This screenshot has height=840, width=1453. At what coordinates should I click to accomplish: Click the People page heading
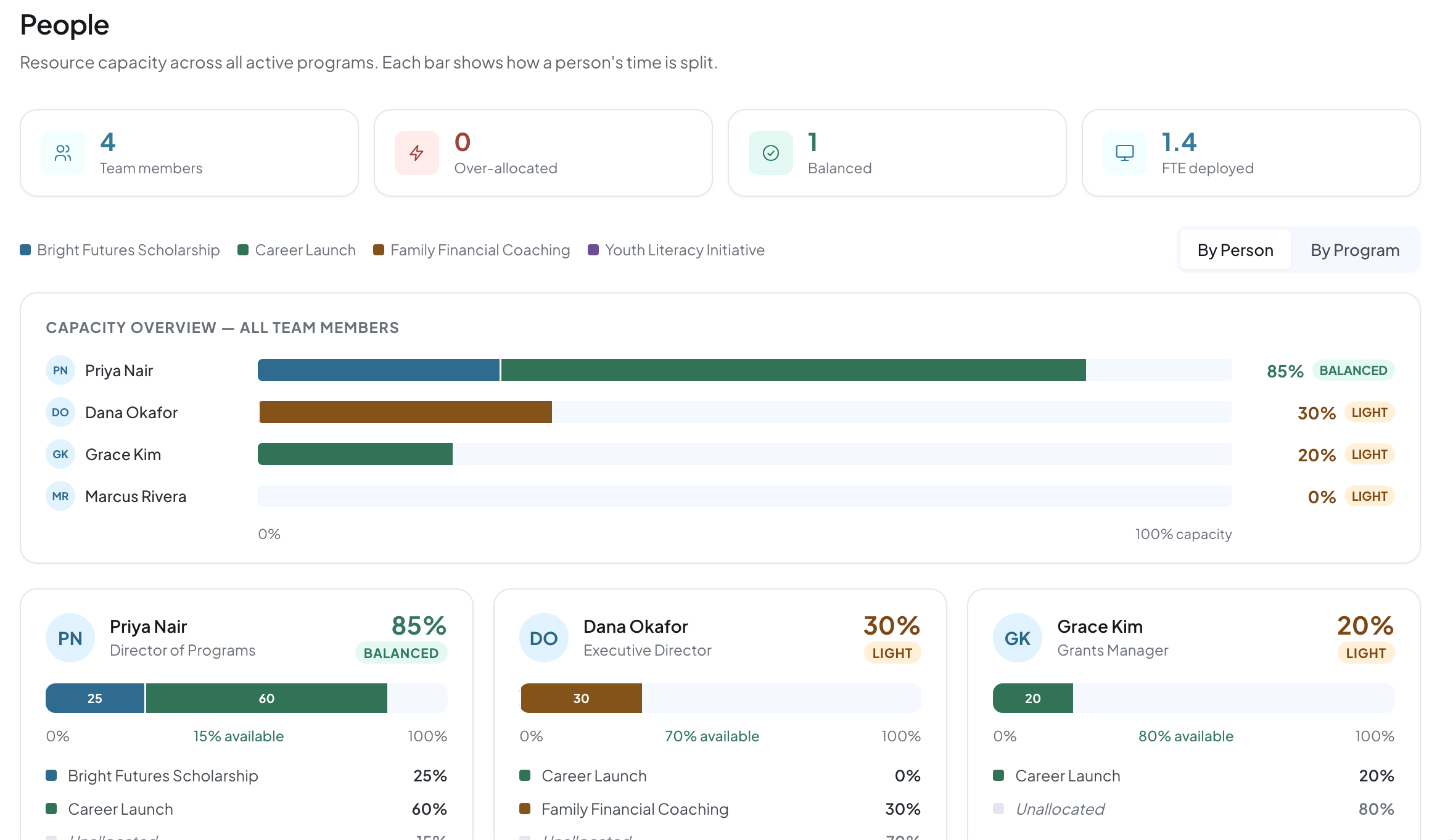65,25
